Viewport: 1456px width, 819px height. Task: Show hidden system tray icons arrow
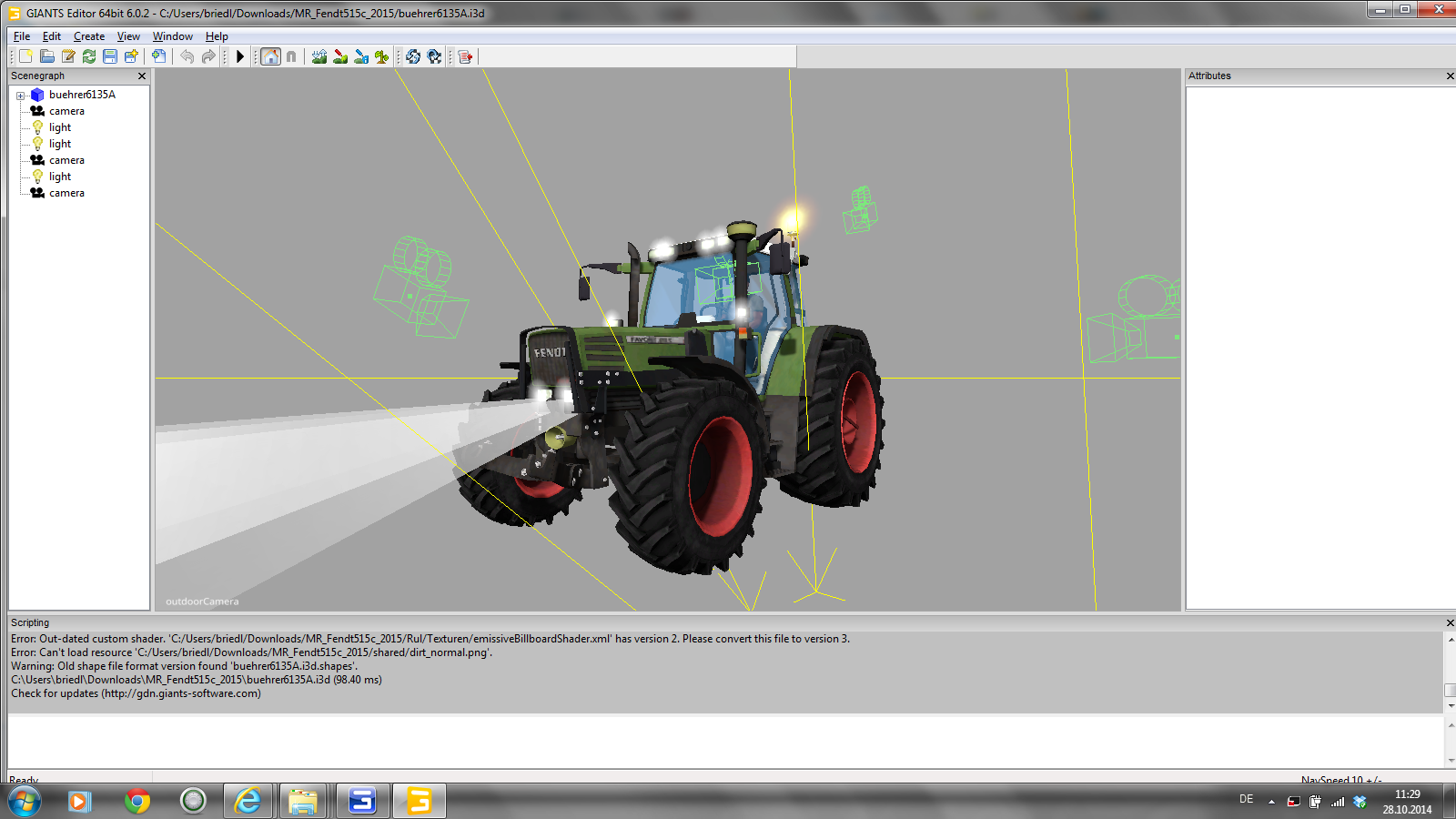coord(1271,802)
